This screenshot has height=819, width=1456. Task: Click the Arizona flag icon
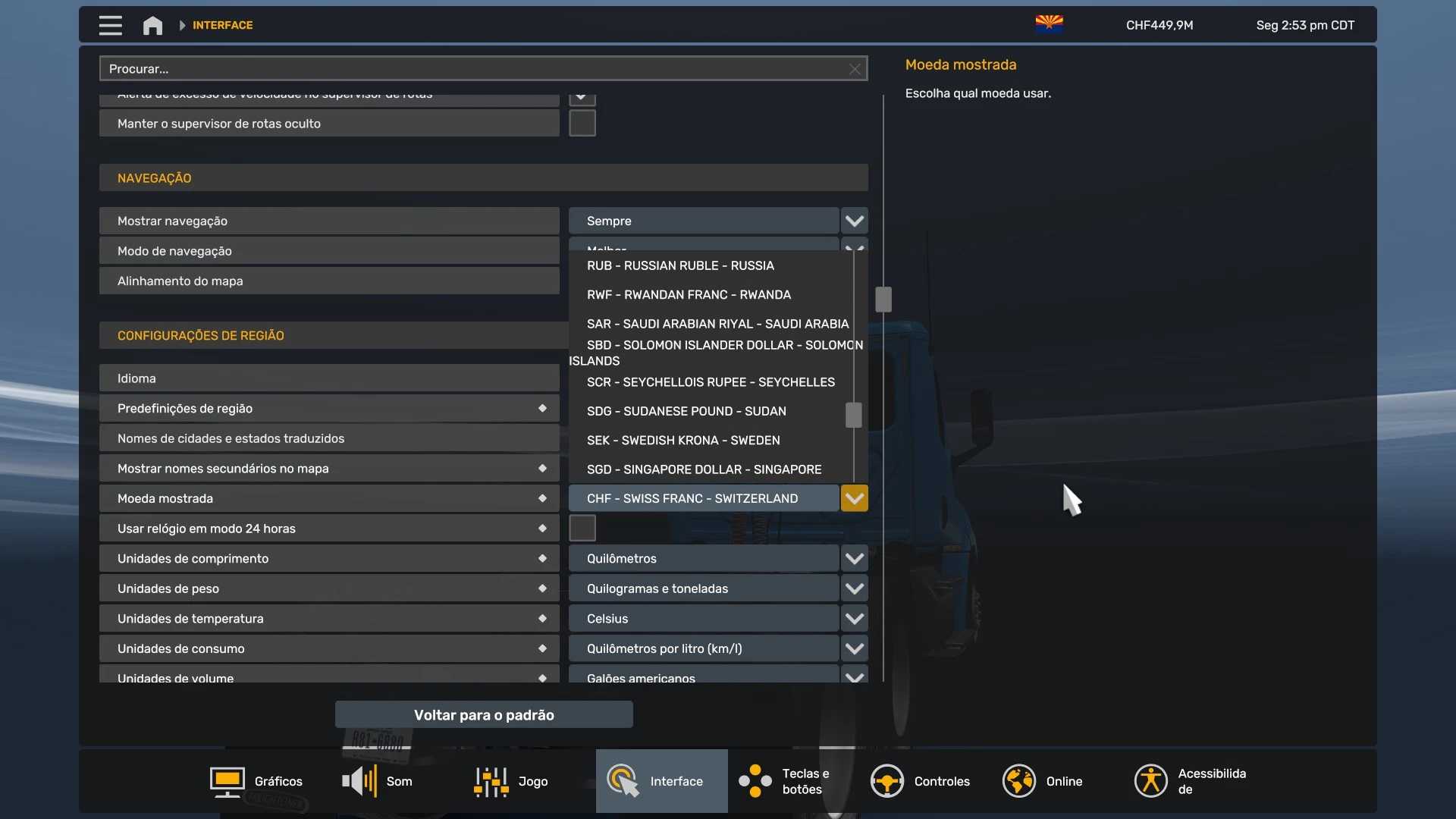tap(1049, 24)
